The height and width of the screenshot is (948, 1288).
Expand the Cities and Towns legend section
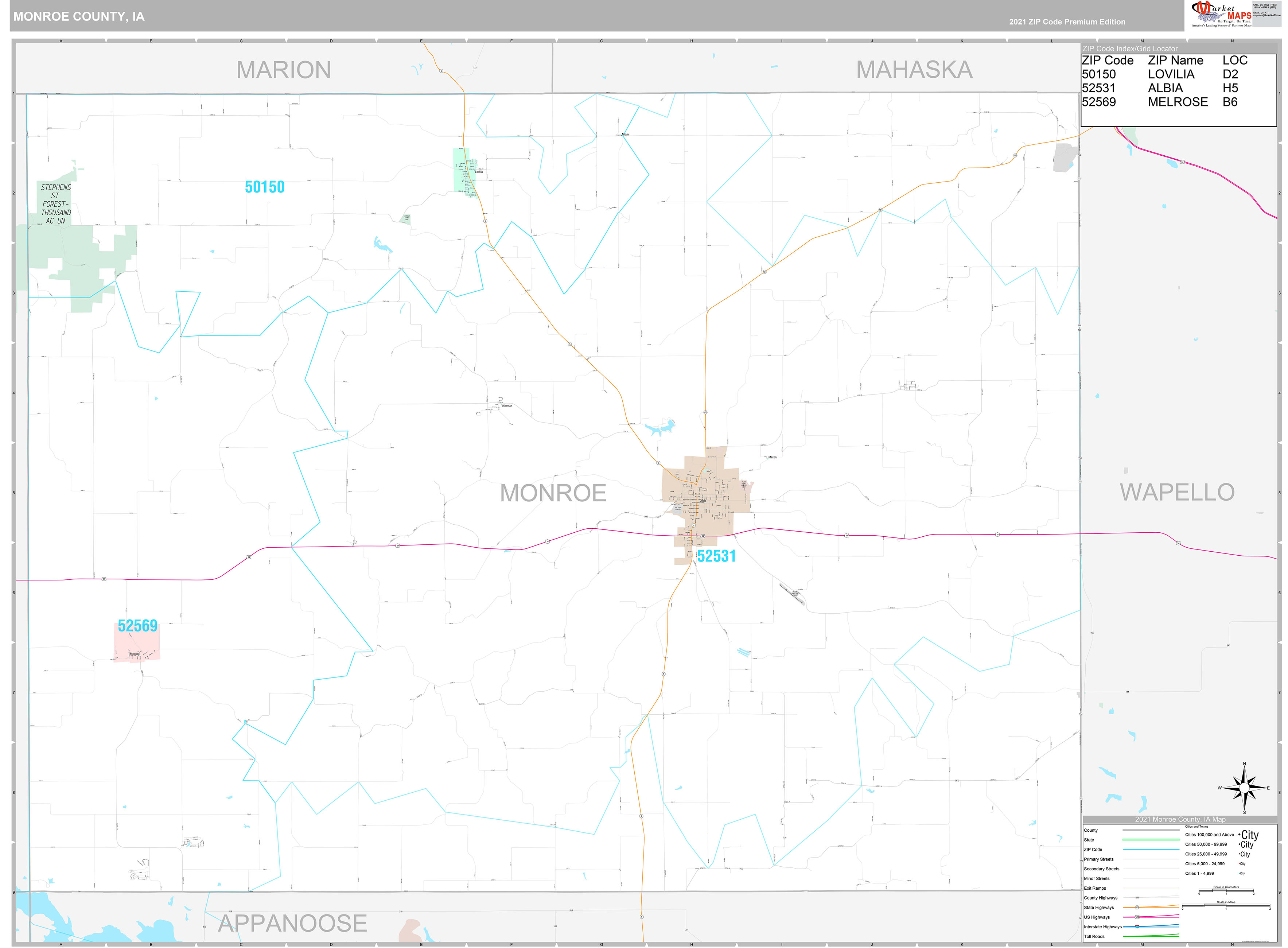point(1197,826)
